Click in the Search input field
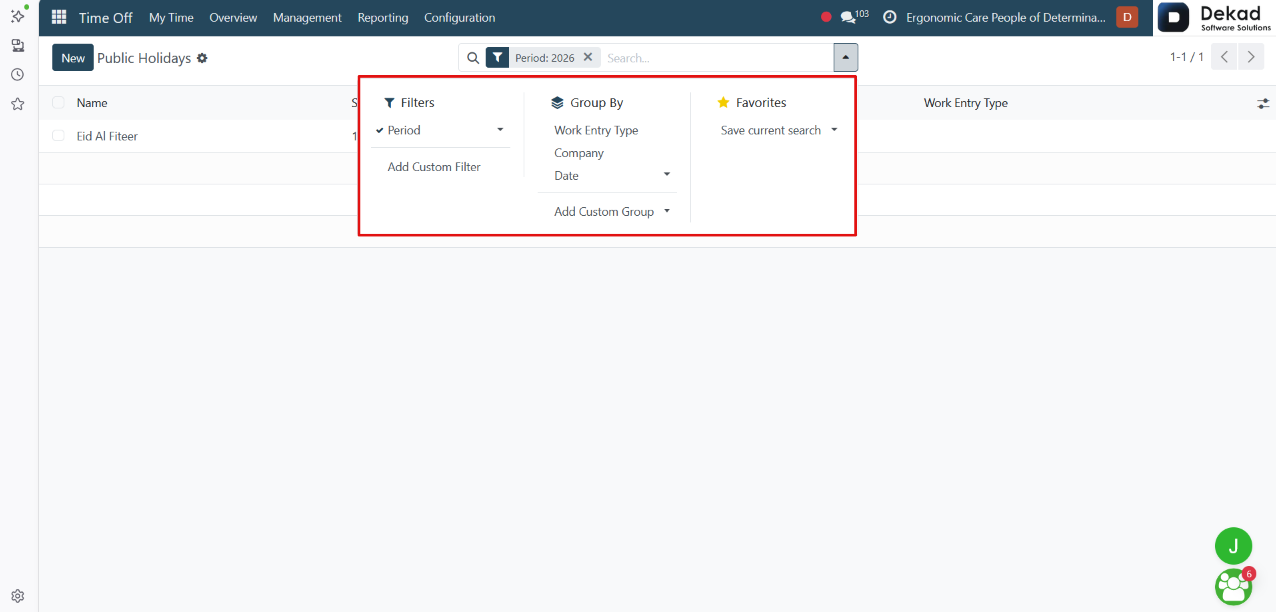The width and height of the screenshot is (1276, 612). pyautogui.click(x=716, y=58)
